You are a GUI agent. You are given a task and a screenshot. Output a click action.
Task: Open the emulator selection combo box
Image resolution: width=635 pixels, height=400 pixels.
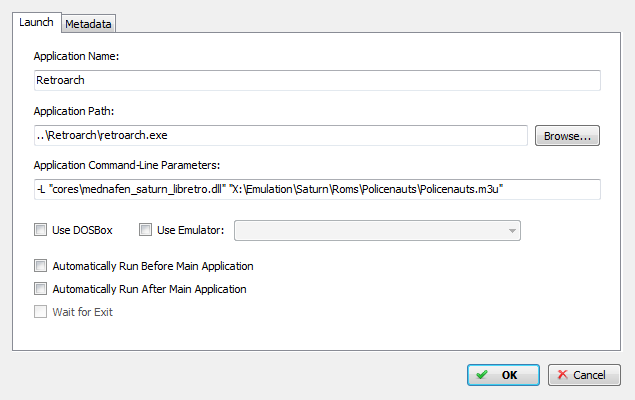(x=377, y=230)
